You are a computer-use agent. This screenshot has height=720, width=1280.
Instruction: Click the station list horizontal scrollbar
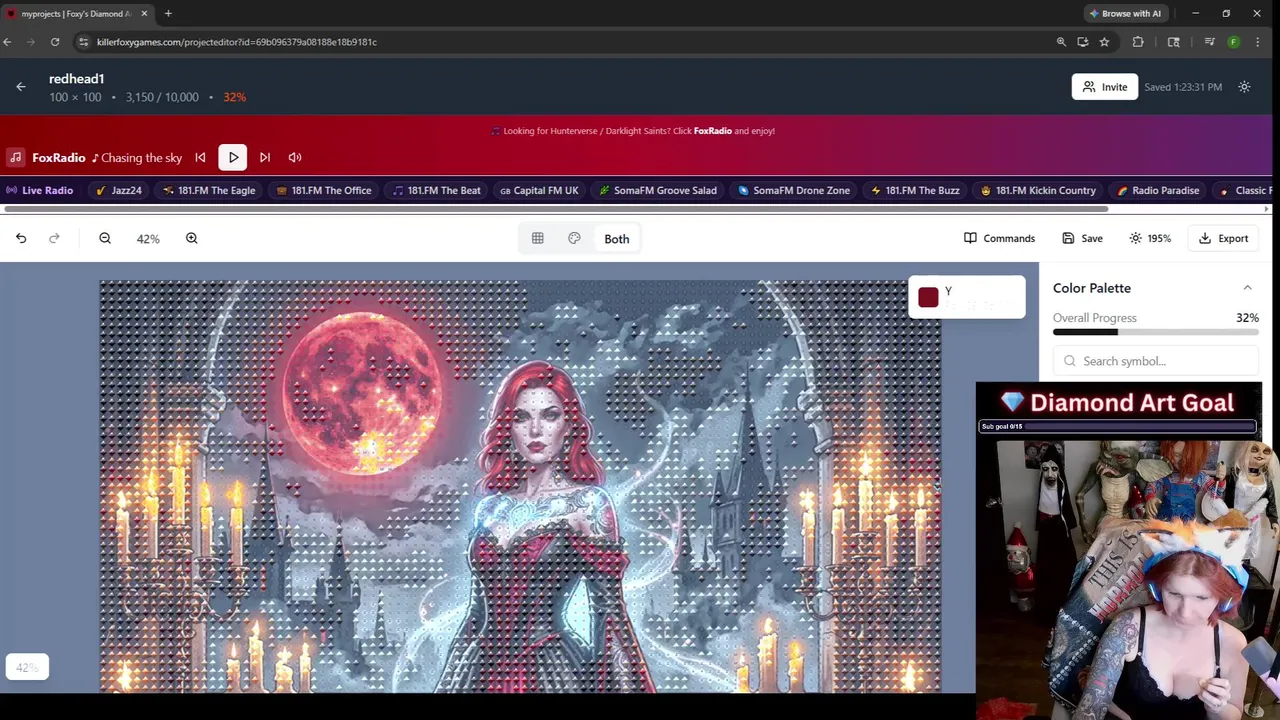pos(555,209)
